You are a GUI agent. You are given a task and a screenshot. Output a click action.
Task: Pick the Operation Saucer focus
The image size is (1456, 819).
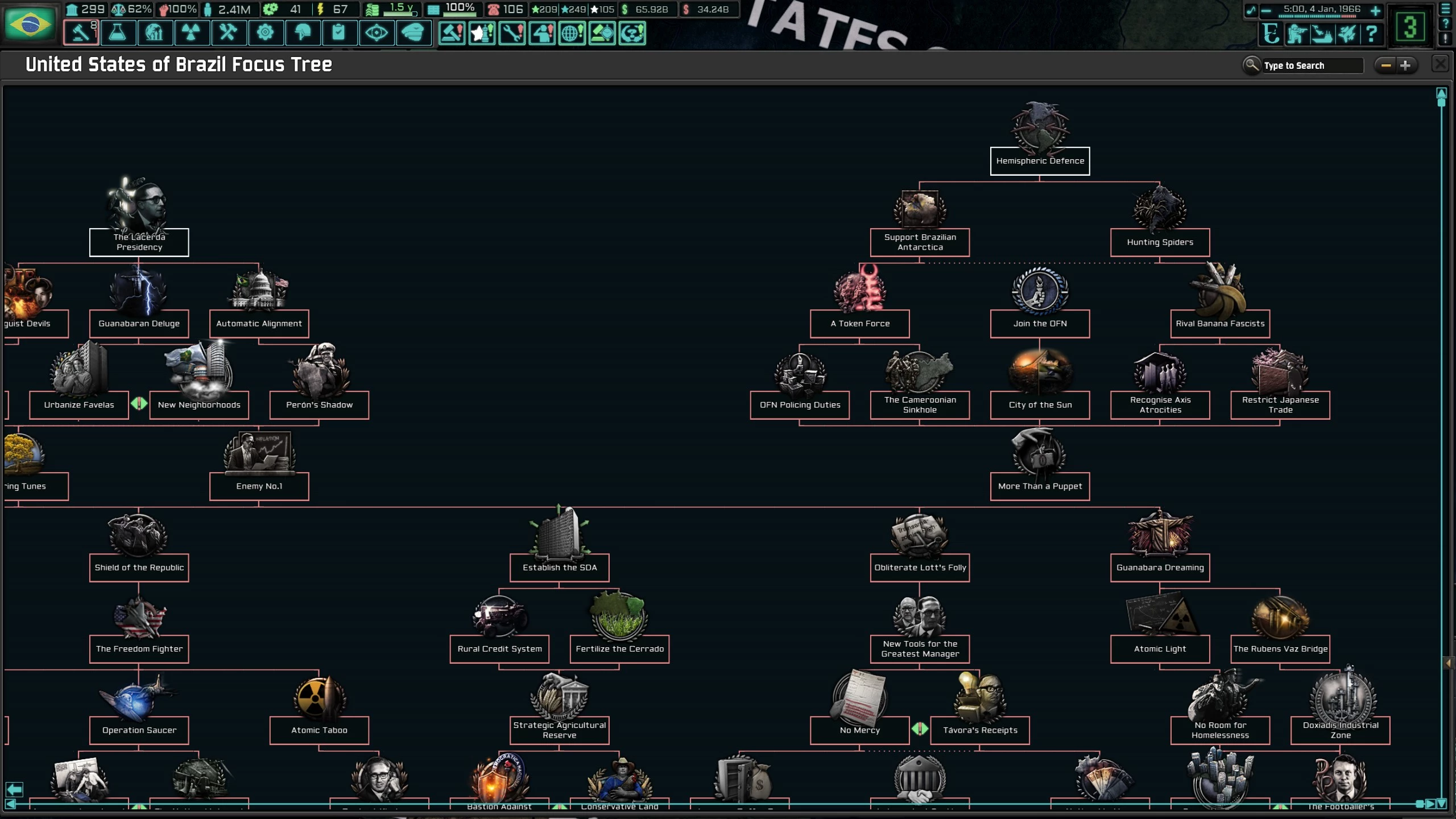pos(139,730)
